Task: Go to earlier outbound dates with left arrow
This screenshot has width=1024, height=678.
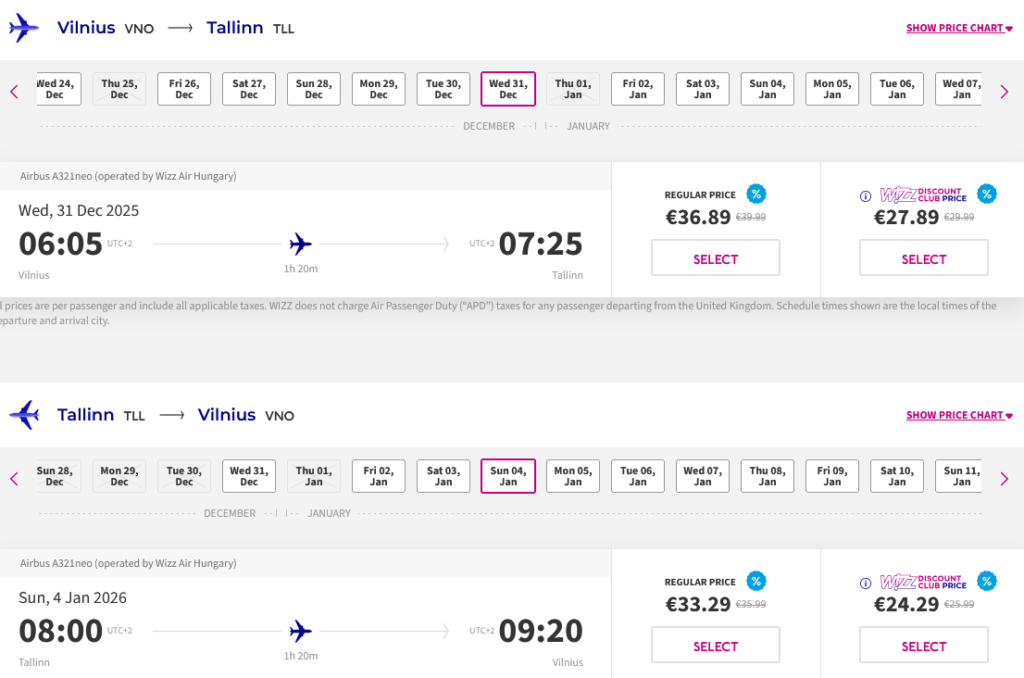Action: click(x=14, y=92)
